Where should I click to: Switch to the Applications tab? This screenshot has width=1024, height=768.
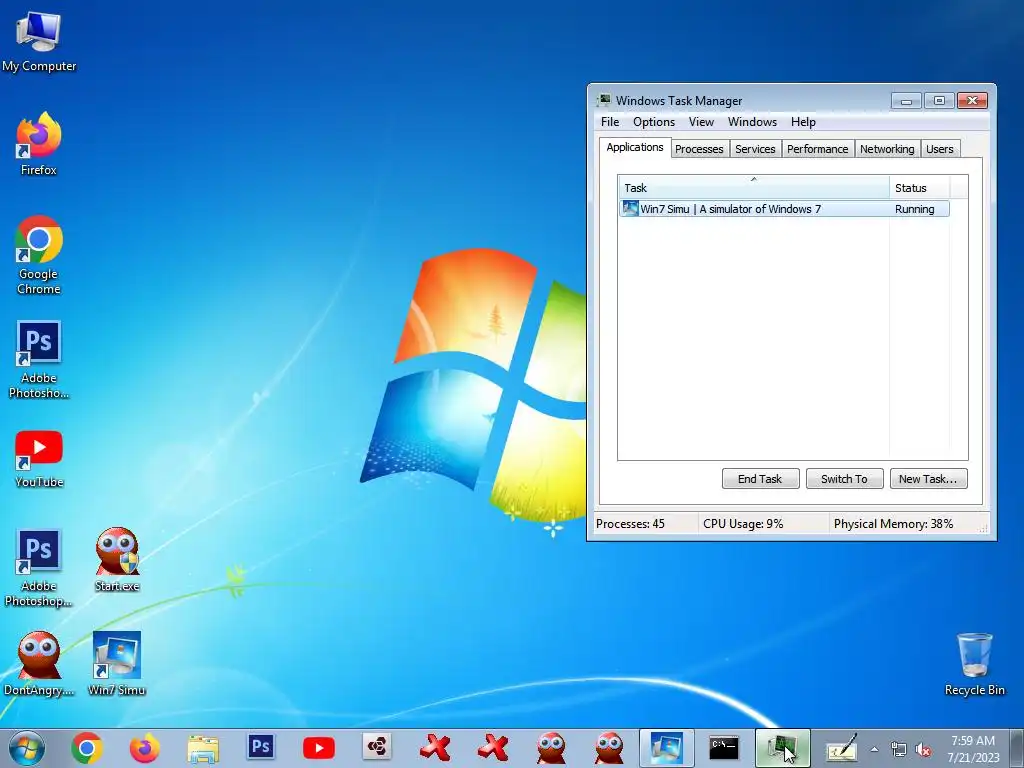pyautogui.click(x=635, y=148)
